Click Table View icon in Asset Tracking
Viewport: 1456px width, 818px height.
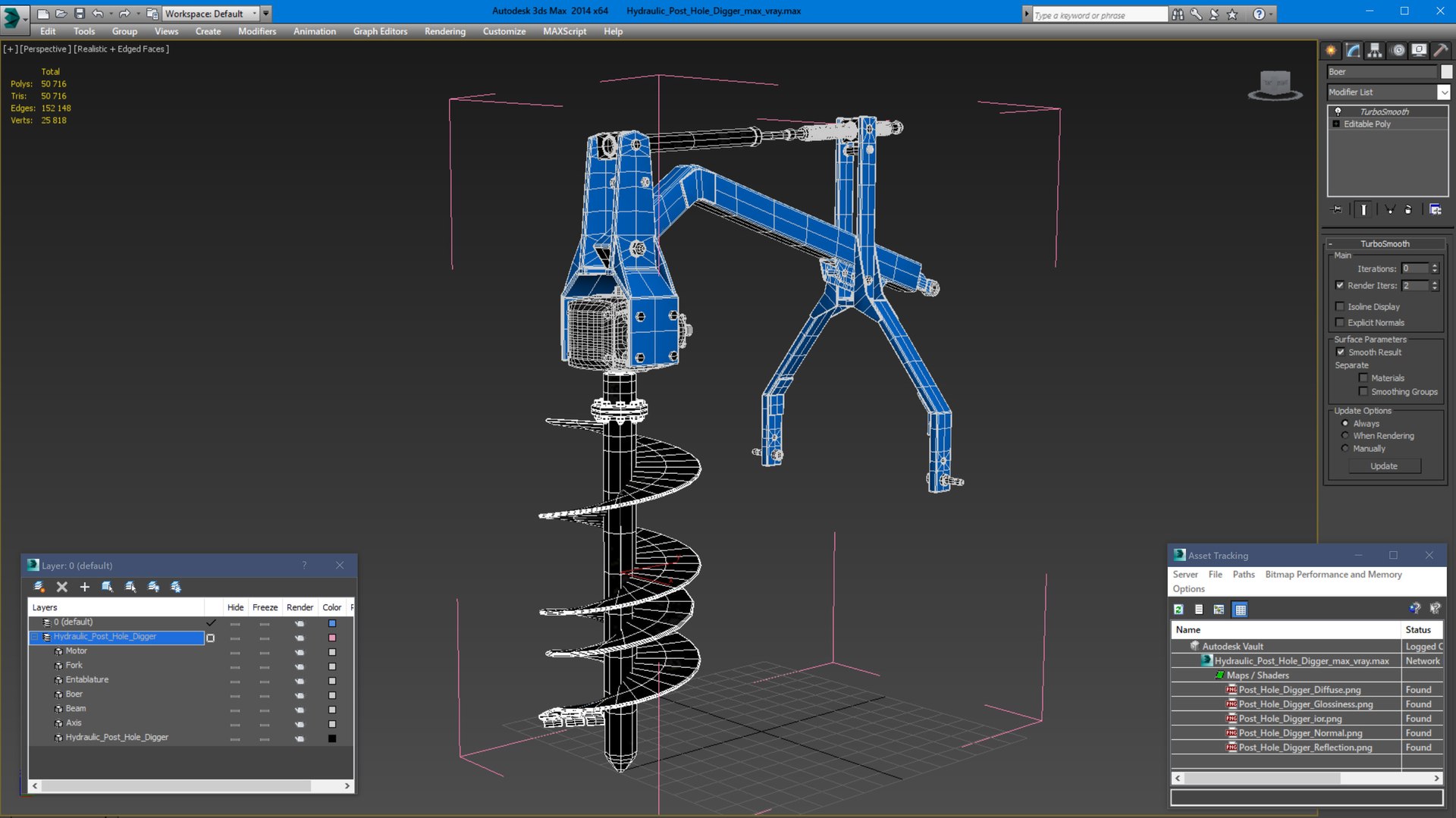(x=1240, y=610)
